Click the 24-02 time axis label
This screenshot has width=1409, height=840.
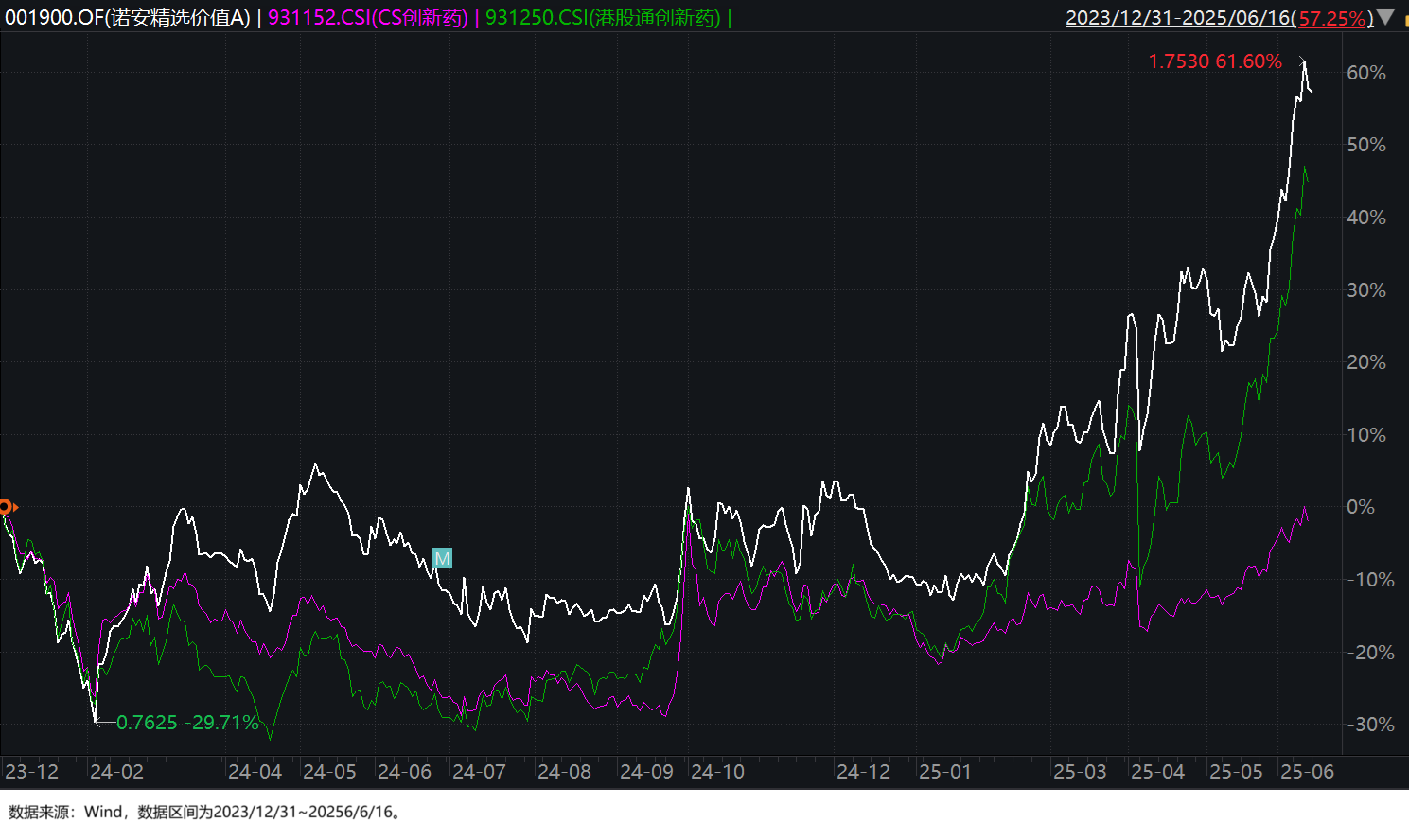116,772
